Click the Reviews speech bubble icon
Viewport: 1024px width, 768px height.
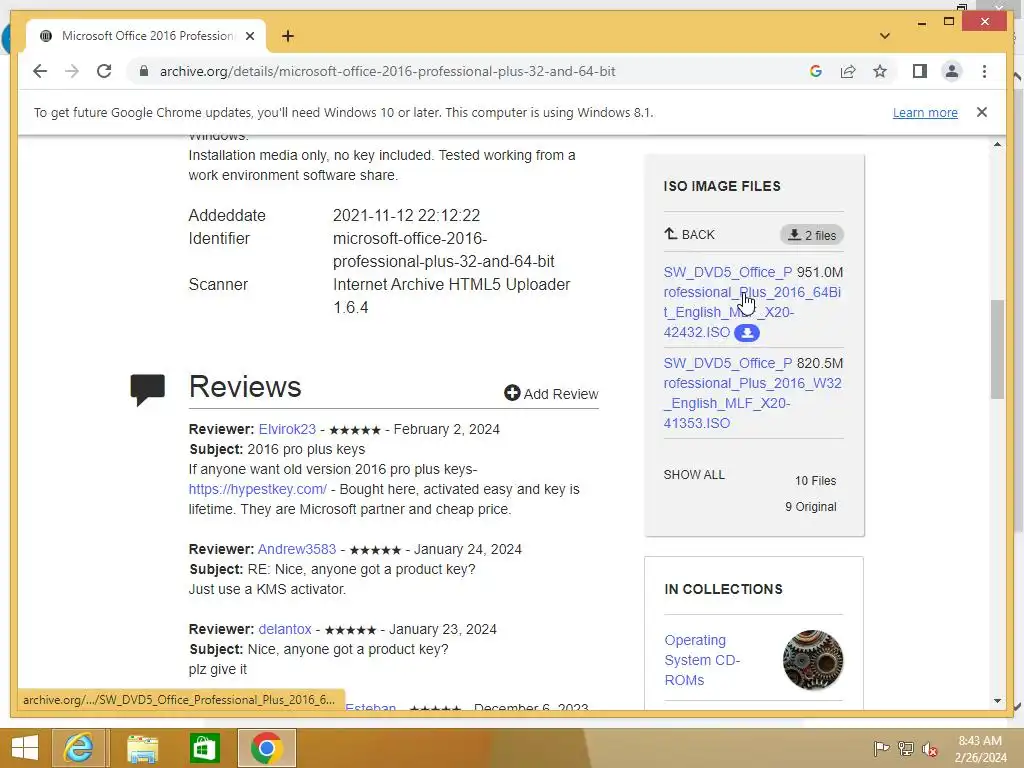pos(148,390)
